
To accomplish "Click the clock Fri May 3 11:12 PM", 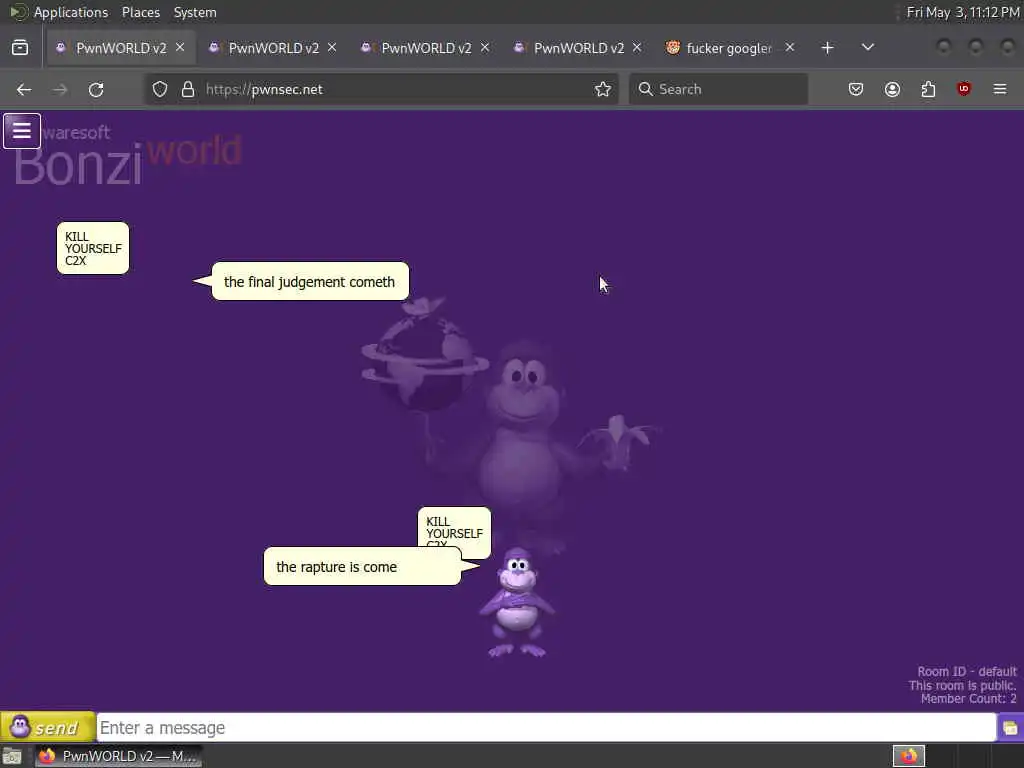I will pos(963,12).
